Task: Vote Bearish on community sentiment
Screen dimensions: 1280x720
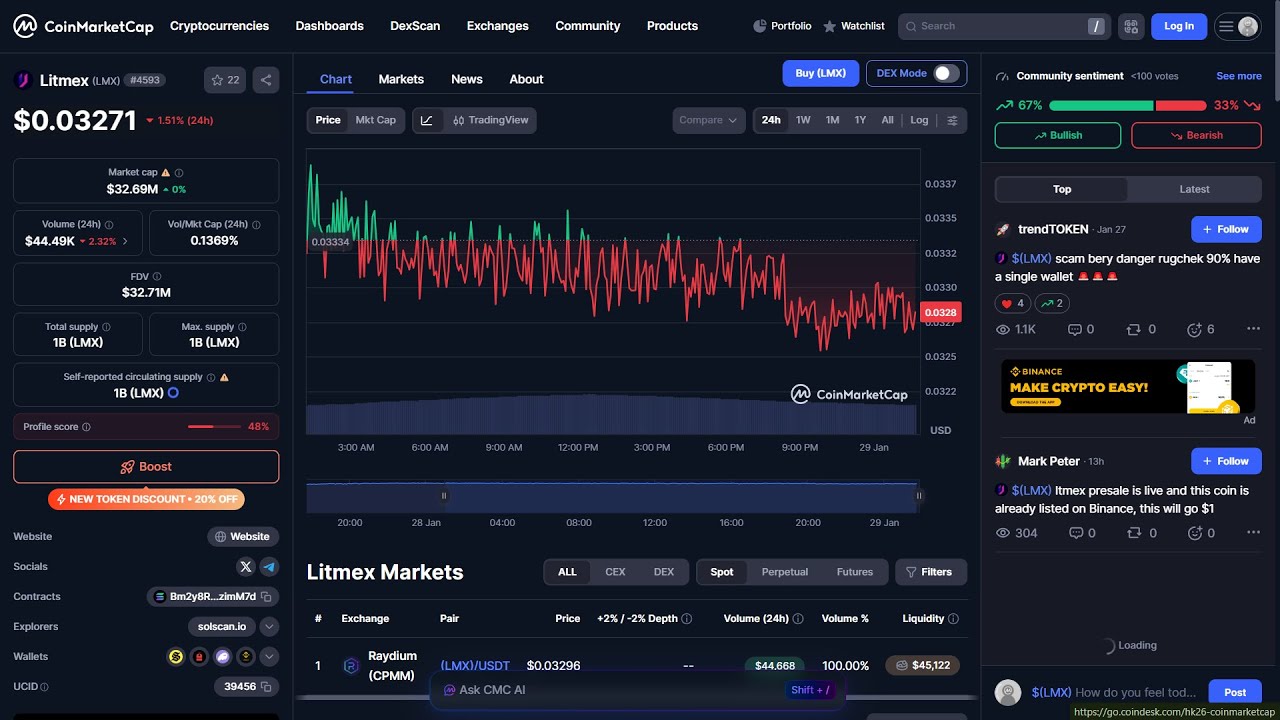Action: point(1196,135)
